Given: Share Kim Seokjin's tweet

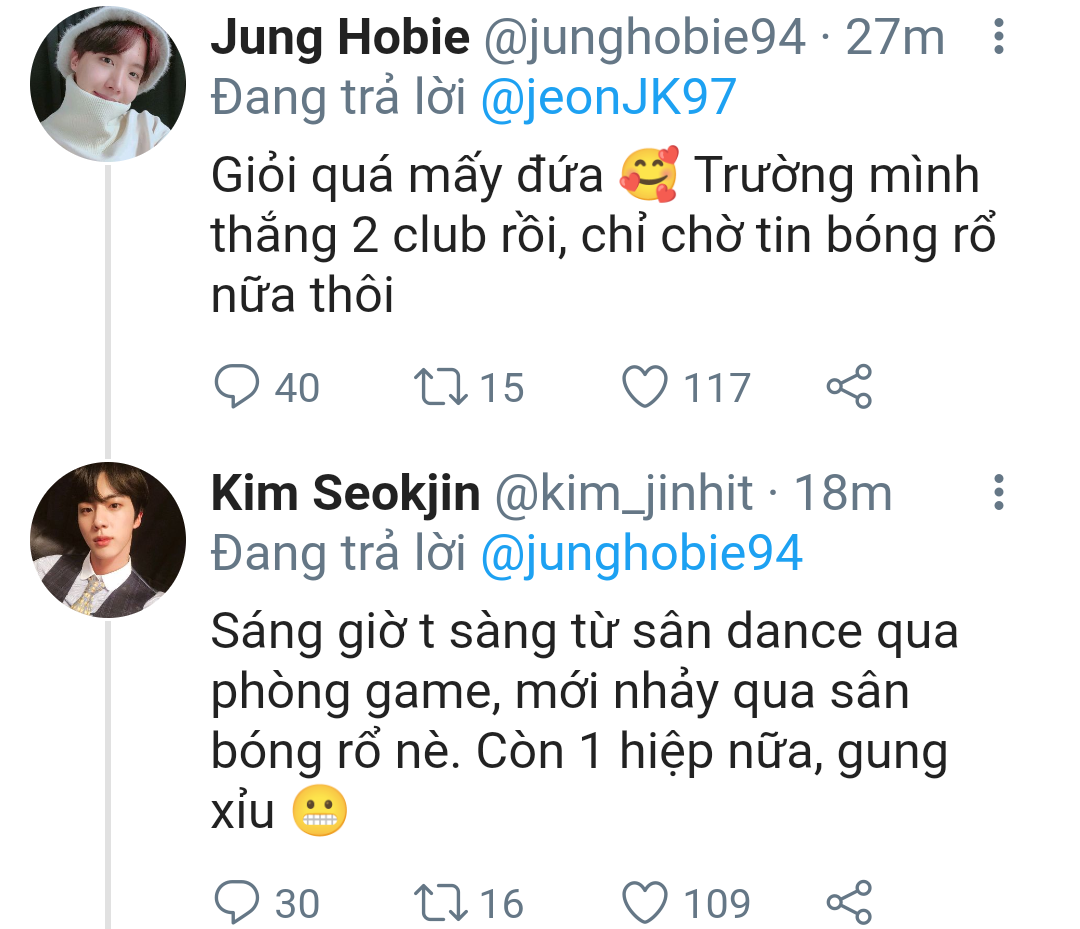Looking at the screenshot, I should [x=849, y=902].
